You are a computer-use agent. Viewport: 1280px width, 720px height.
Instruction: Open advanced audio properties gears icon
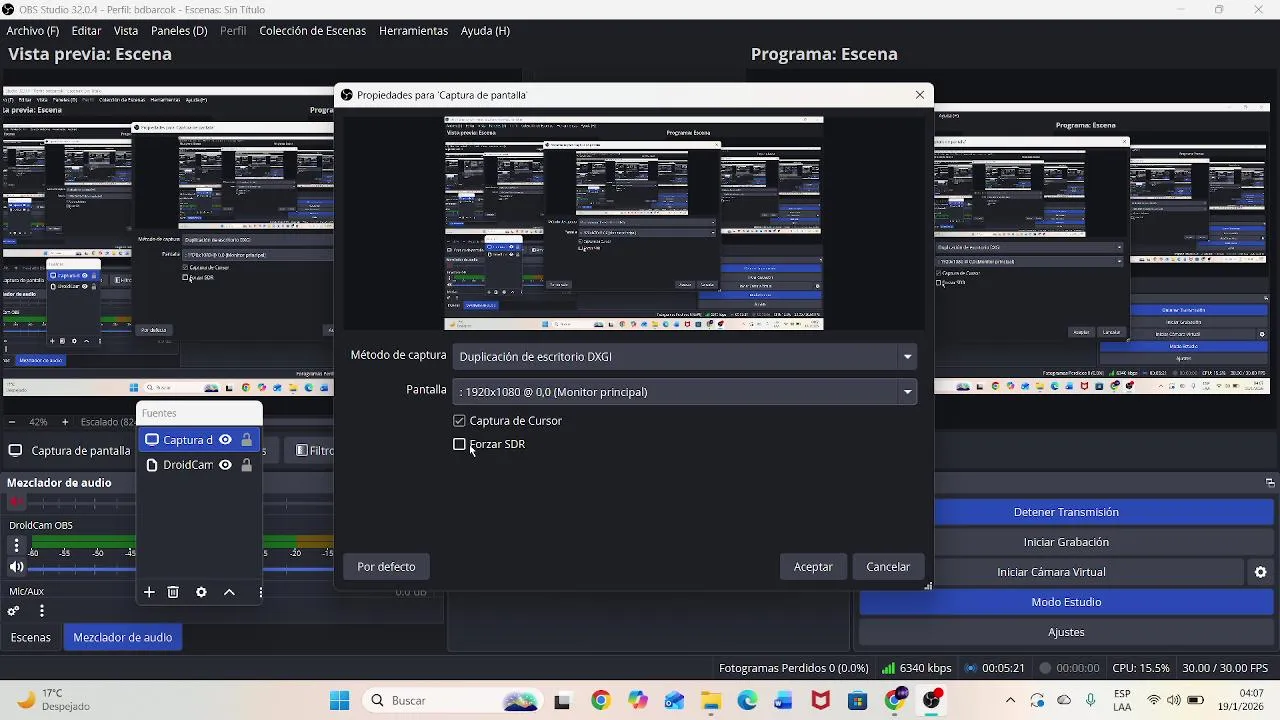click(14, 611)
